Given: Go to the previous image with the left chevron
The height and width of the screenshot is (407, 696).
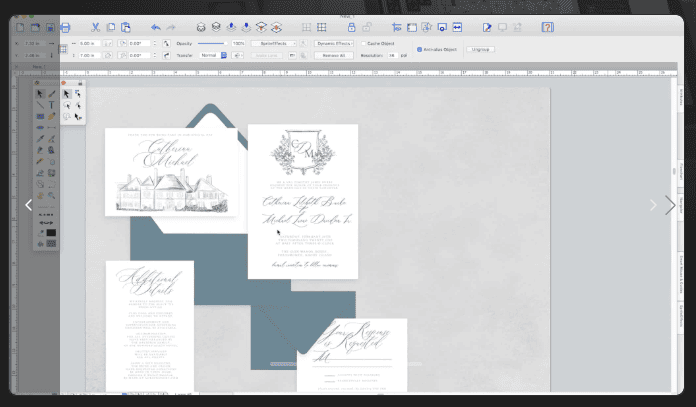Looking at the screenshot, I should 28,205.
